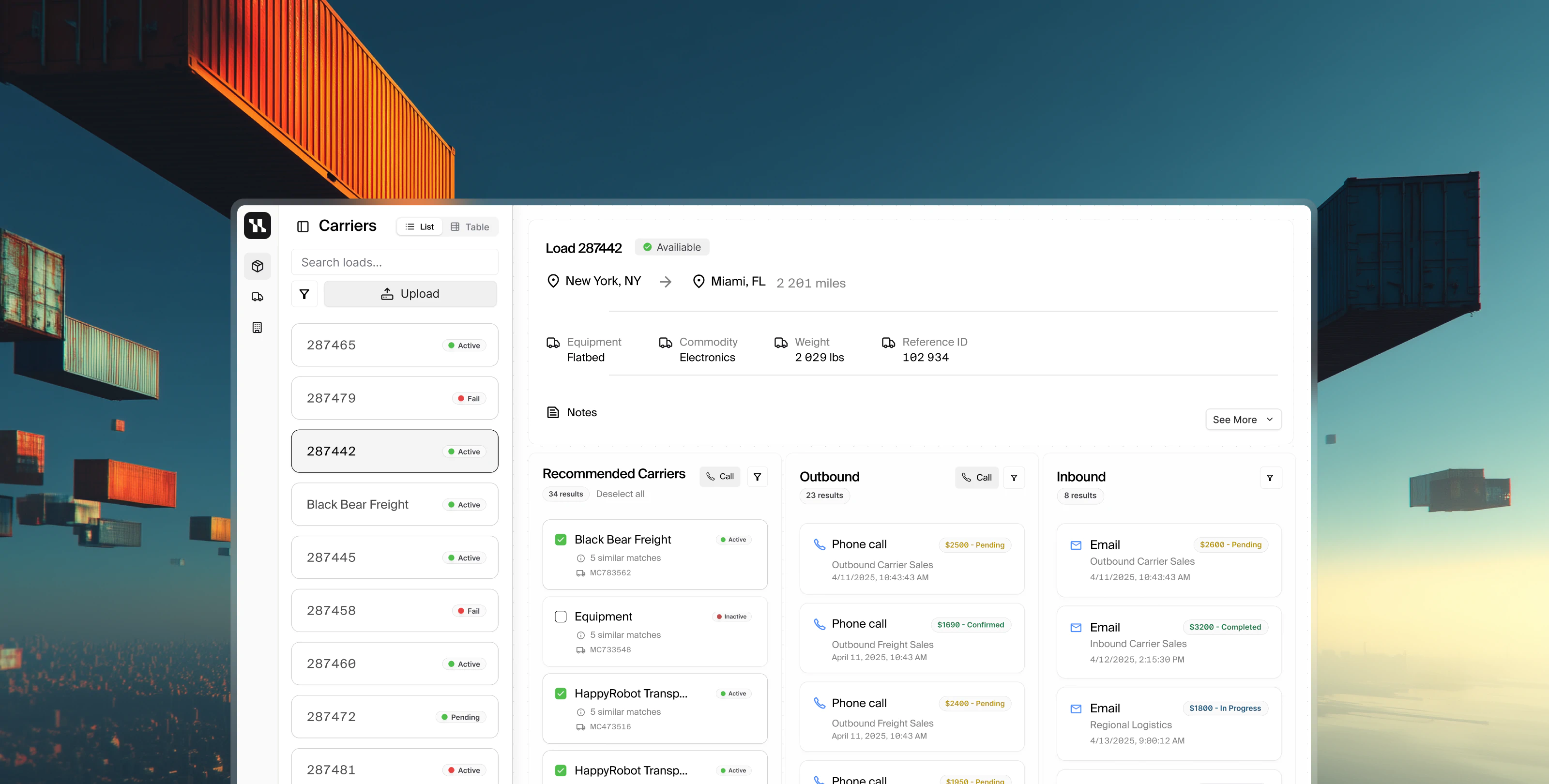The image size is (1549, 784).
Task: Open the truck carriers icon in sidebar
Action: click(258, 296)
